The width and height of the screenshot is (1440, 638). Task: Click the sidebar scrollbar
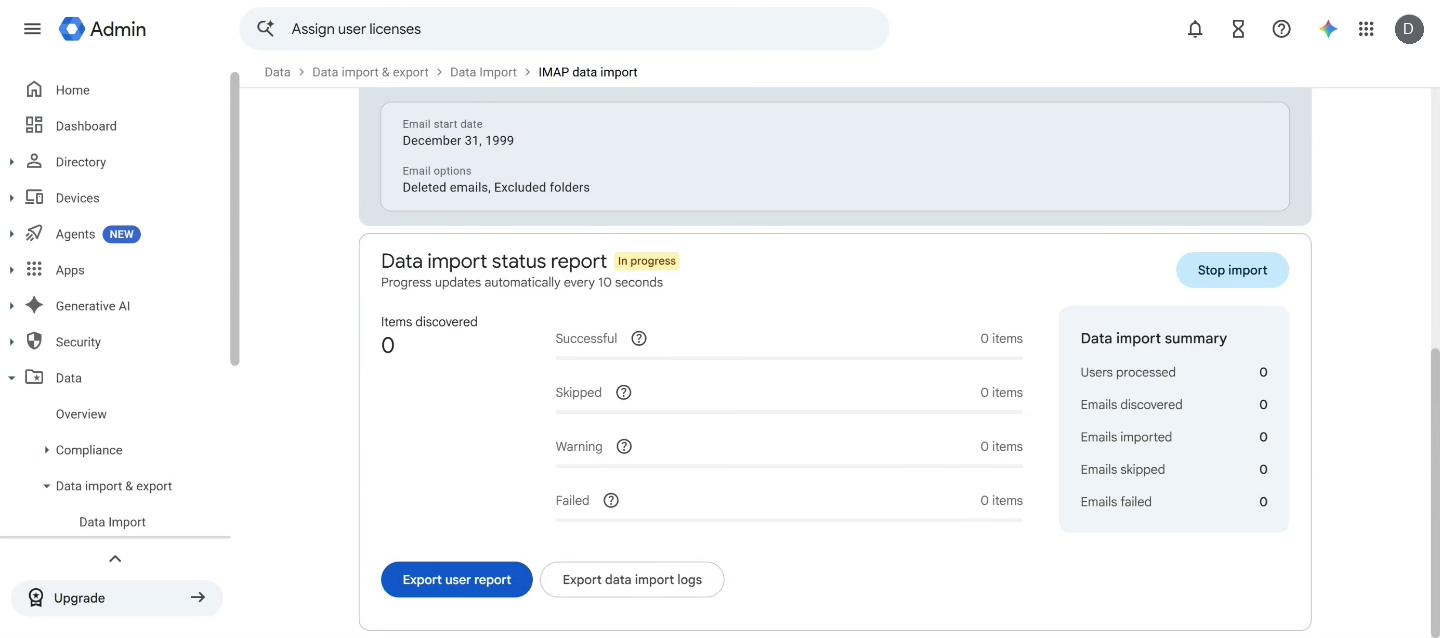pos(235,218)
